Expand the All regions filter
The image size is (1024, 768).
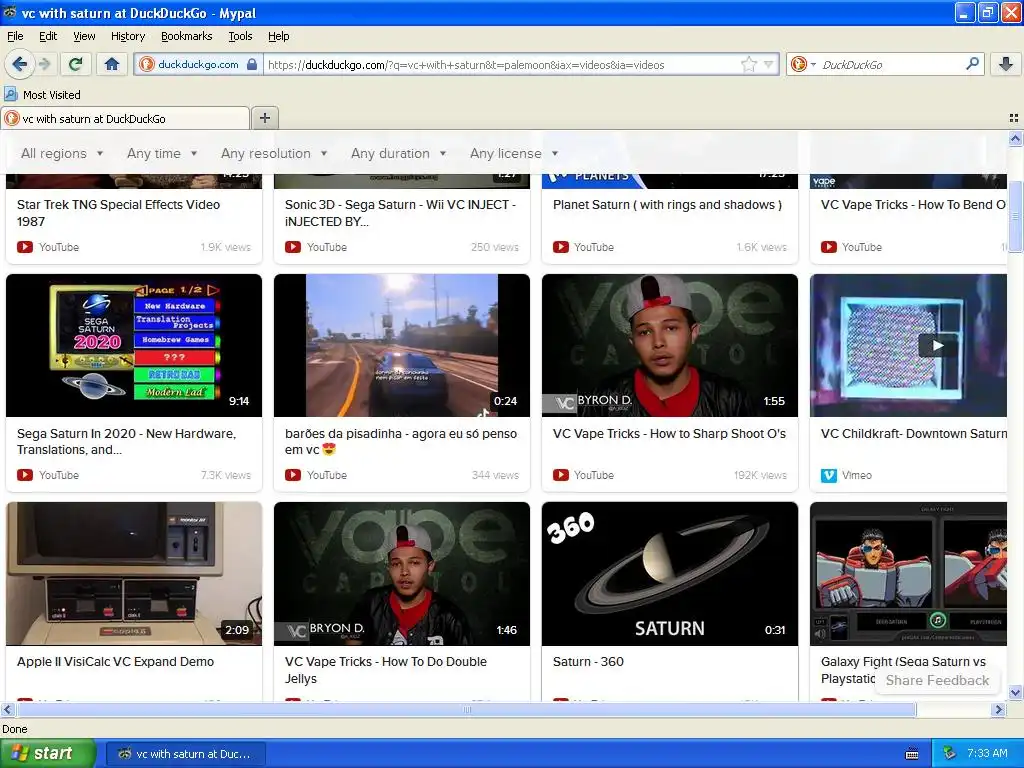click(x=62, y=153)
